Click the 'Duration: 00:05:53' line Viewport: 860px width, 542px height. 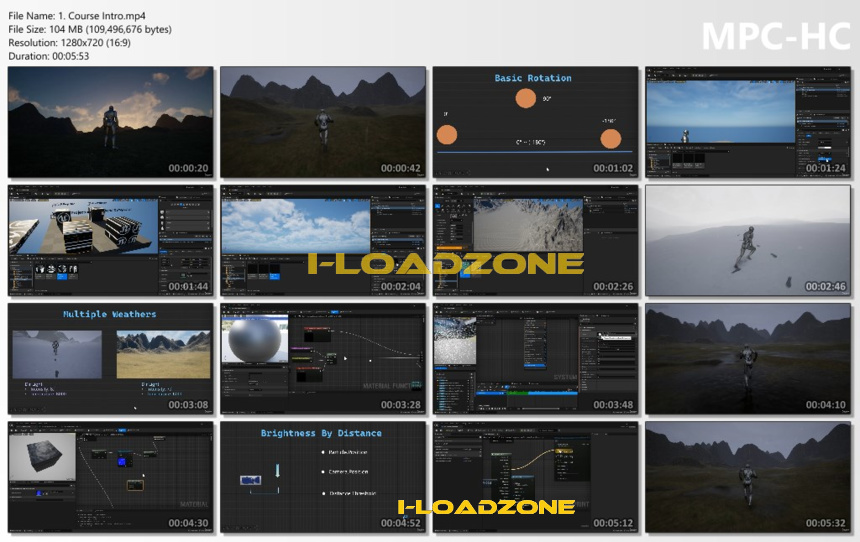click(x=49, y=56)
